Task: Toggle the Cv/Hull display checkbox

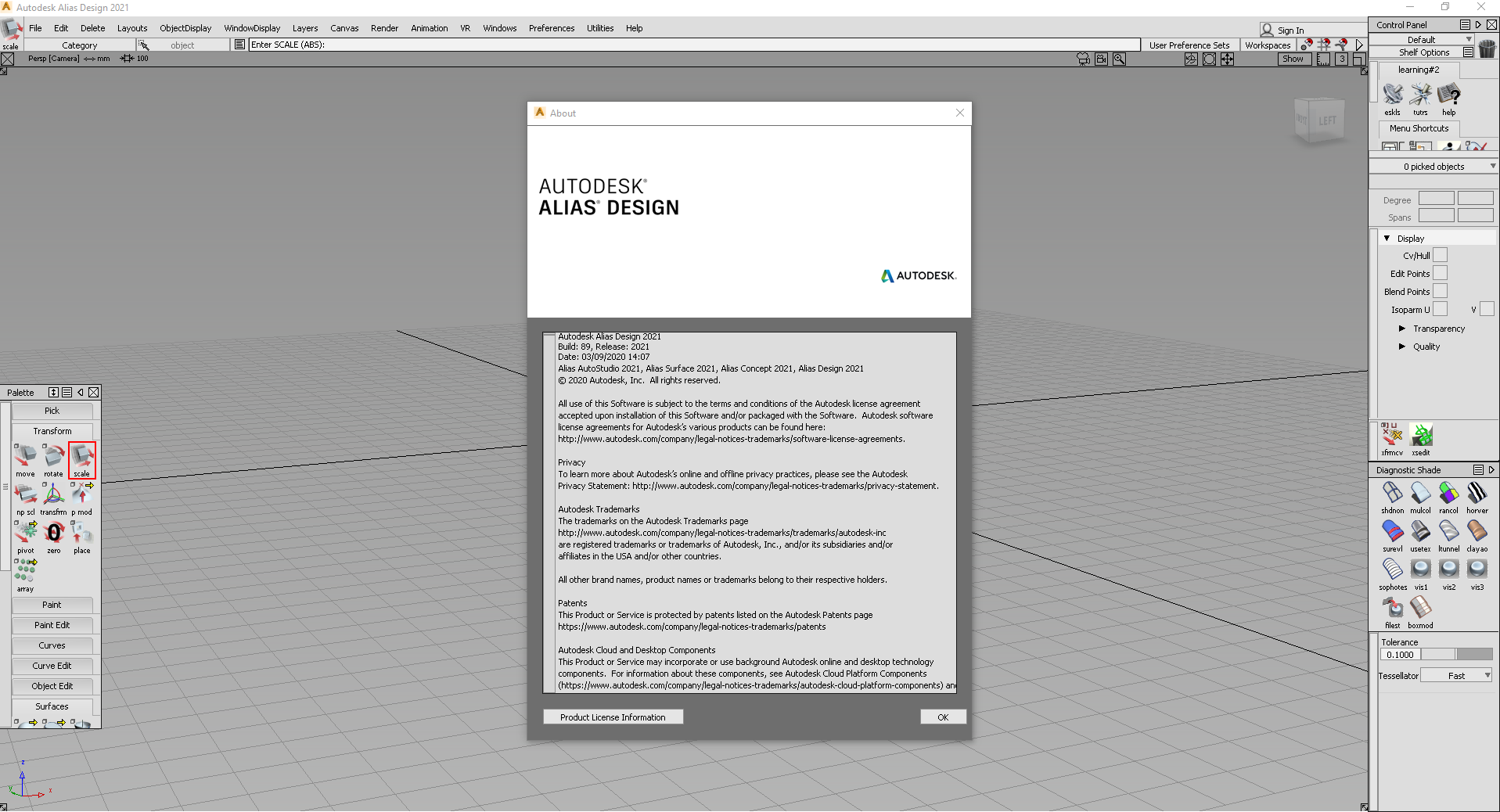Action: coord(1440,255)
